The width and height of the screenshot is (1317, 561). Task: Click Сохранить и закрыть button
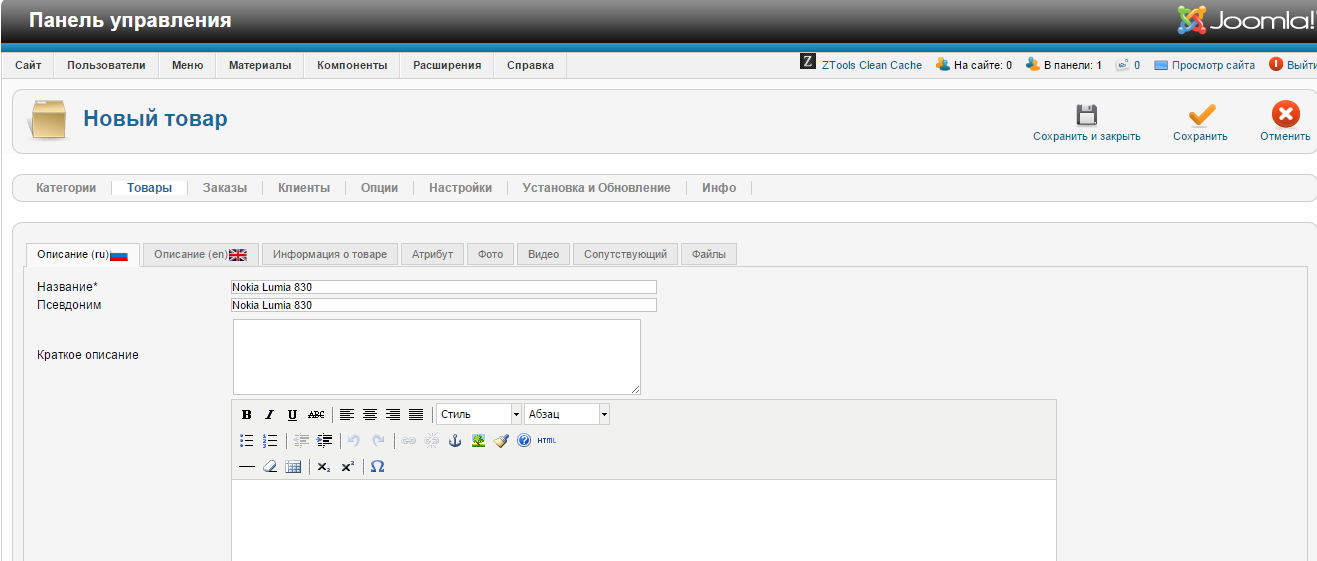tap(1086, 122)
